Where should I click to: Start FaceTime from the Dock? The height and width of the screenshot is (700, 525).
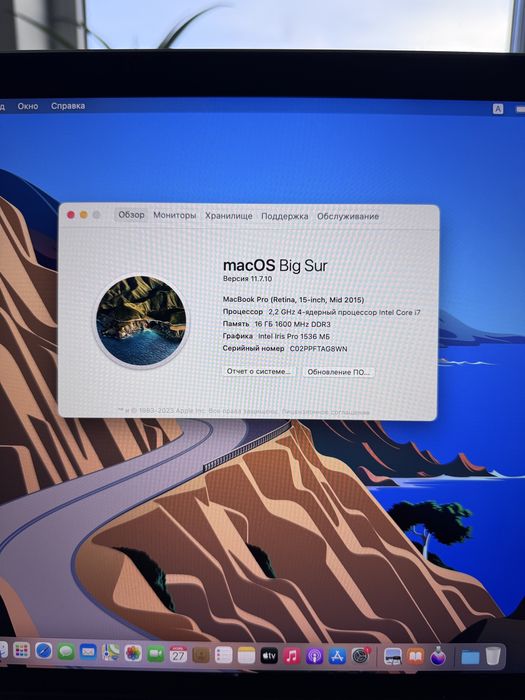156,654
